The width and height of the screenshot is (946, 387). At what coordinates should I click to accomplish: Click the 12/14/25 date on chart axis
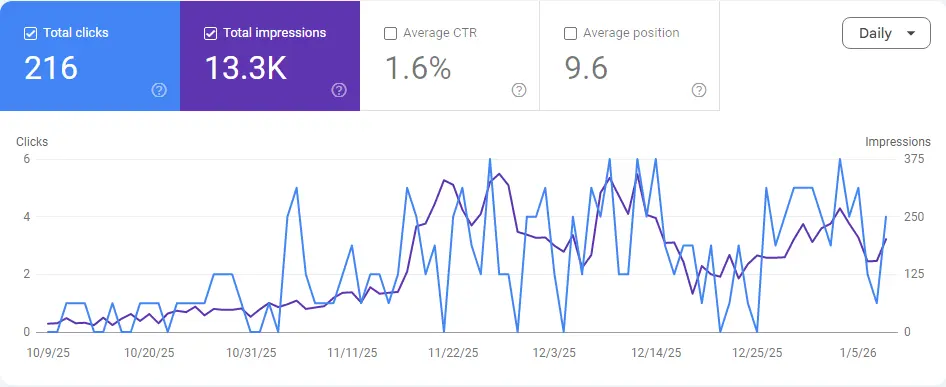(x=656, y=353)
